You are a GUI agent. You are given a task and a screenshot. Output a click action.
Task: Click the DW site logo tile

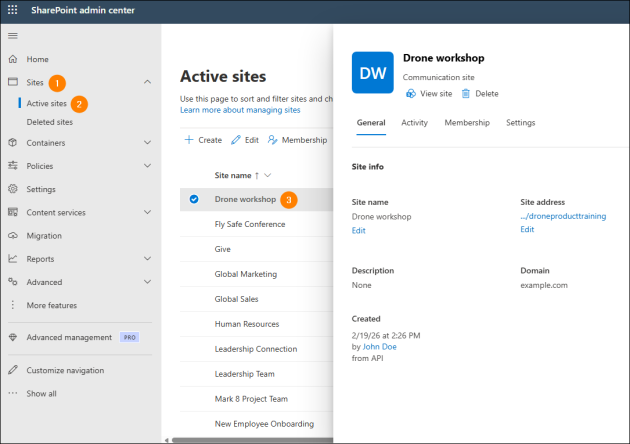(372, 73)
